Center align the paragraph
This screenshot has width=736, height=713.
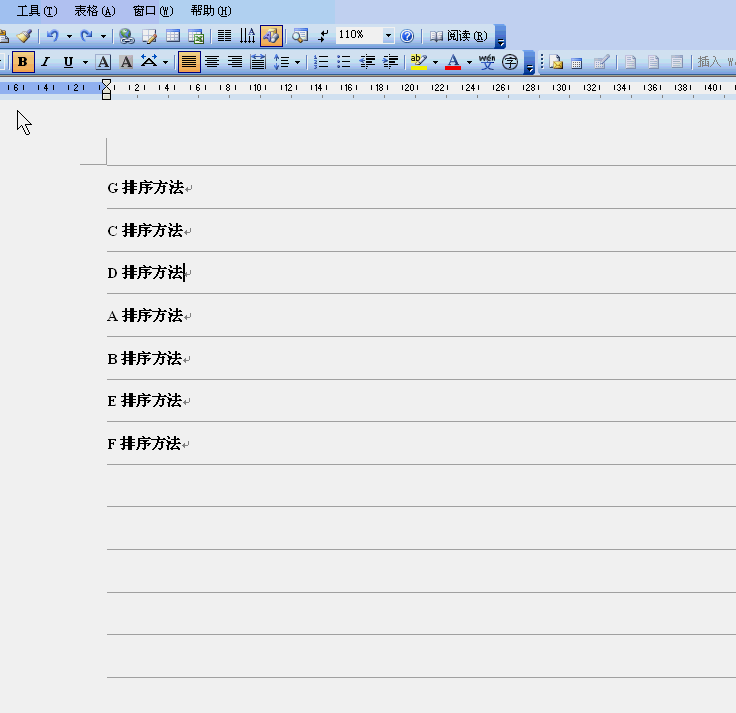pos(212,62)
